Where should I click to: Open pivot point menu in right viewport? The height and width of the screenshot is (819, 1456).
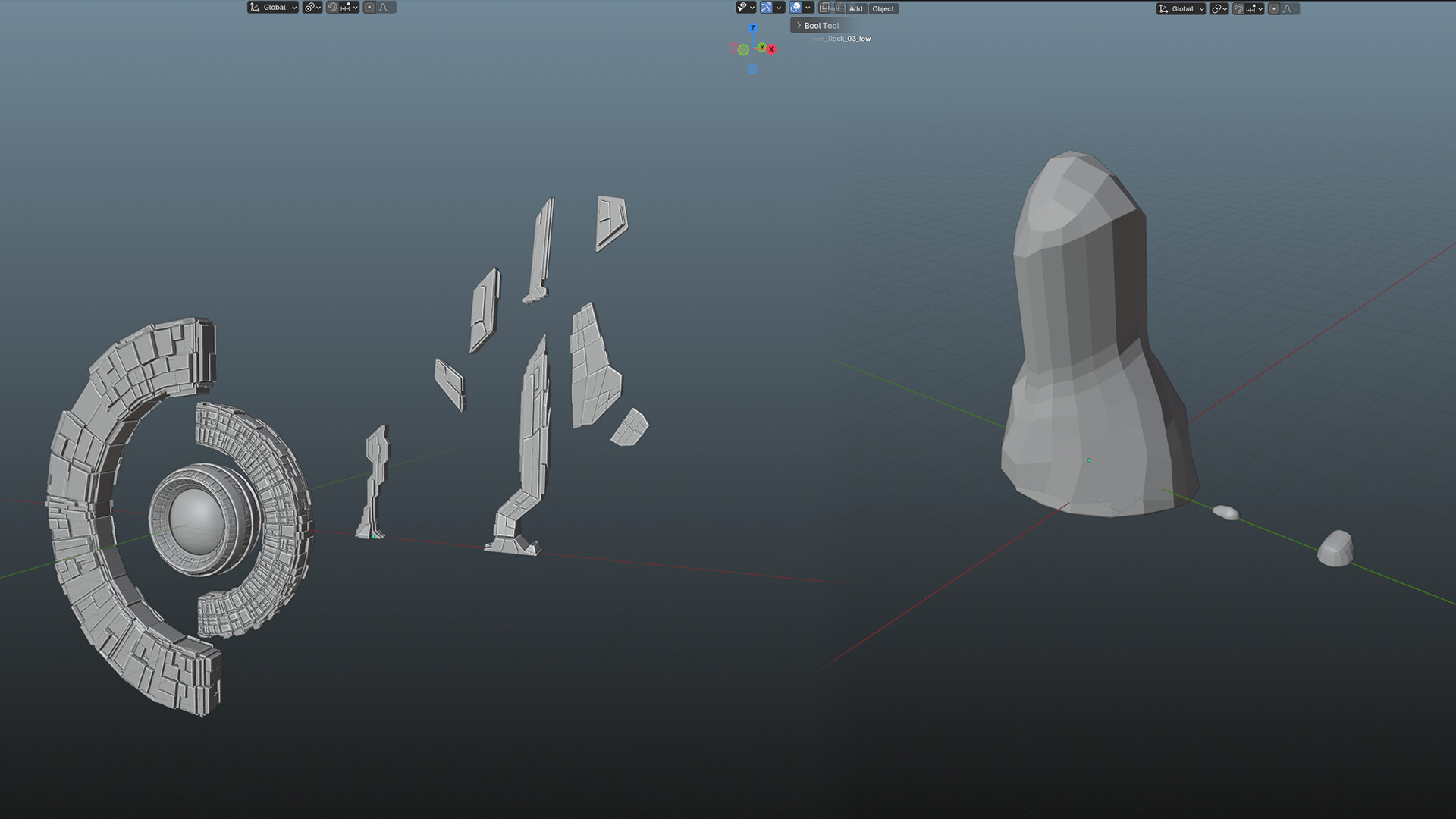click(1218, 9)
